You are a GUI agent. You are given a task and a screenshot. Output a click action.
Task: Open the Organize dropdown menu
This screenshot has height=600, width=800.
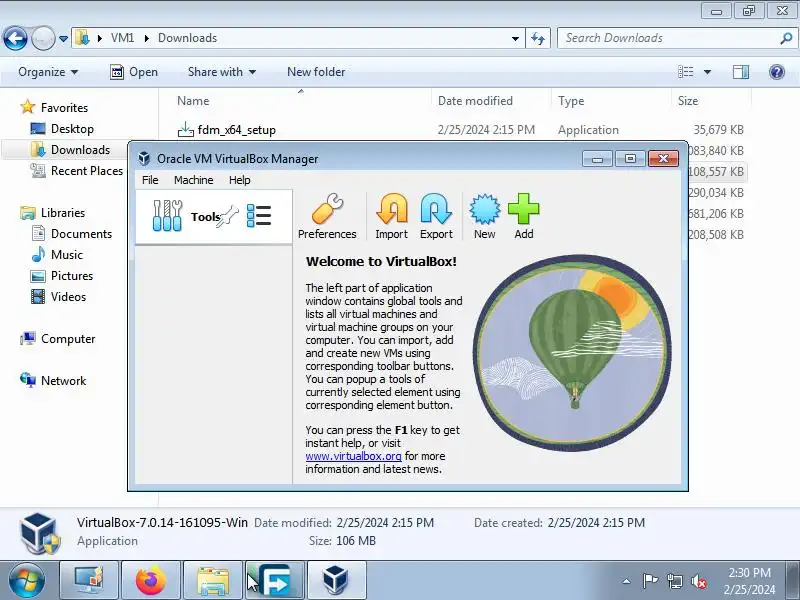pyautogui.click(x=48, y=72)
